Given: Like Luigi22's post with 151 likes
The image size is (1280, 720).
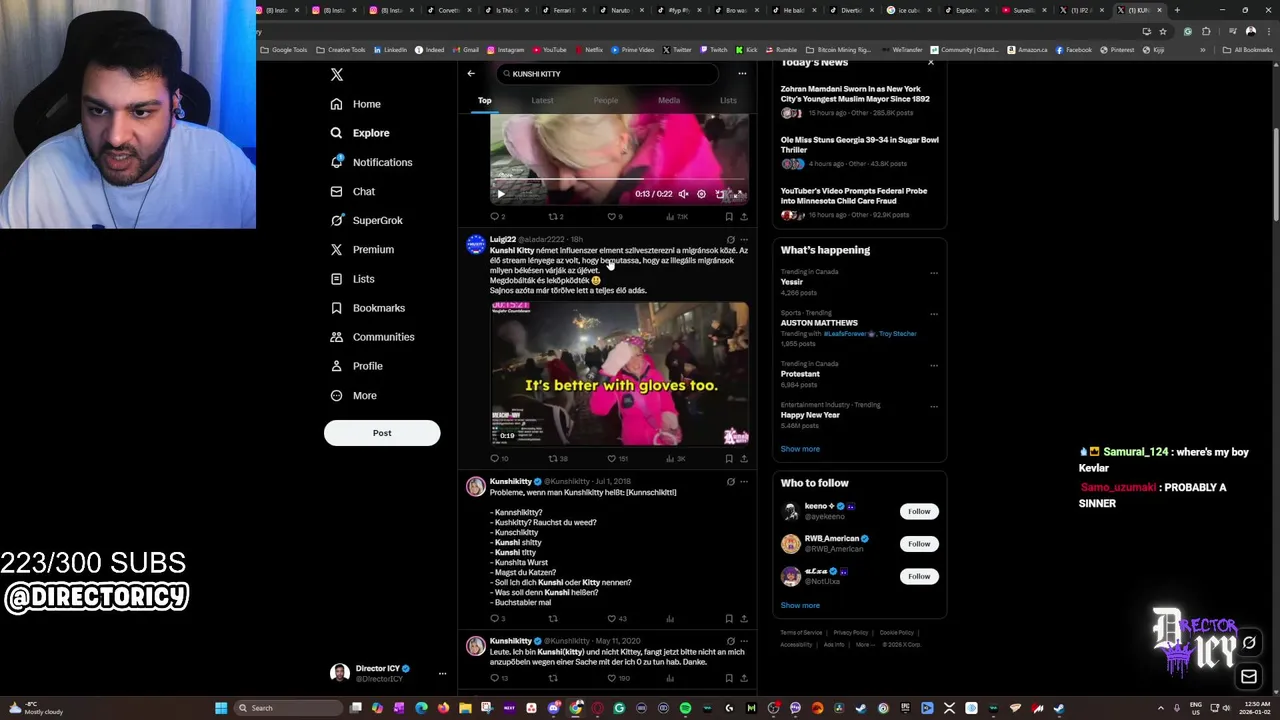Looking at the screenshot, I should coord(617,459).
